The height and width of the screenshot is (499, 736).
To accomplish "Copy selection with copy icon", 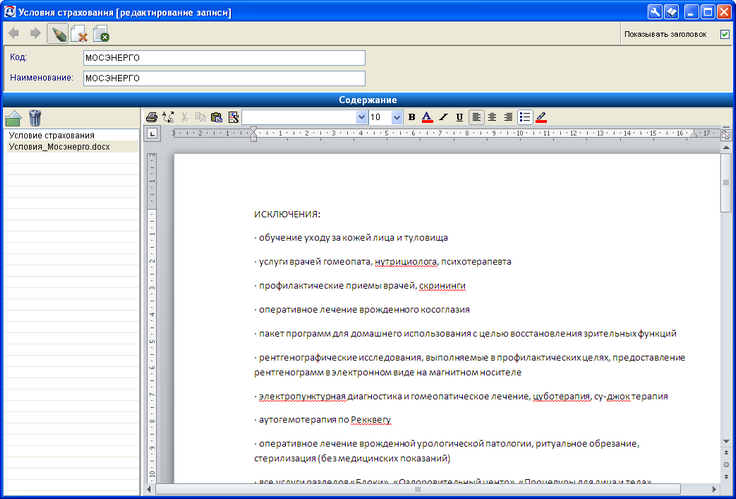I will tap(200, 117).
